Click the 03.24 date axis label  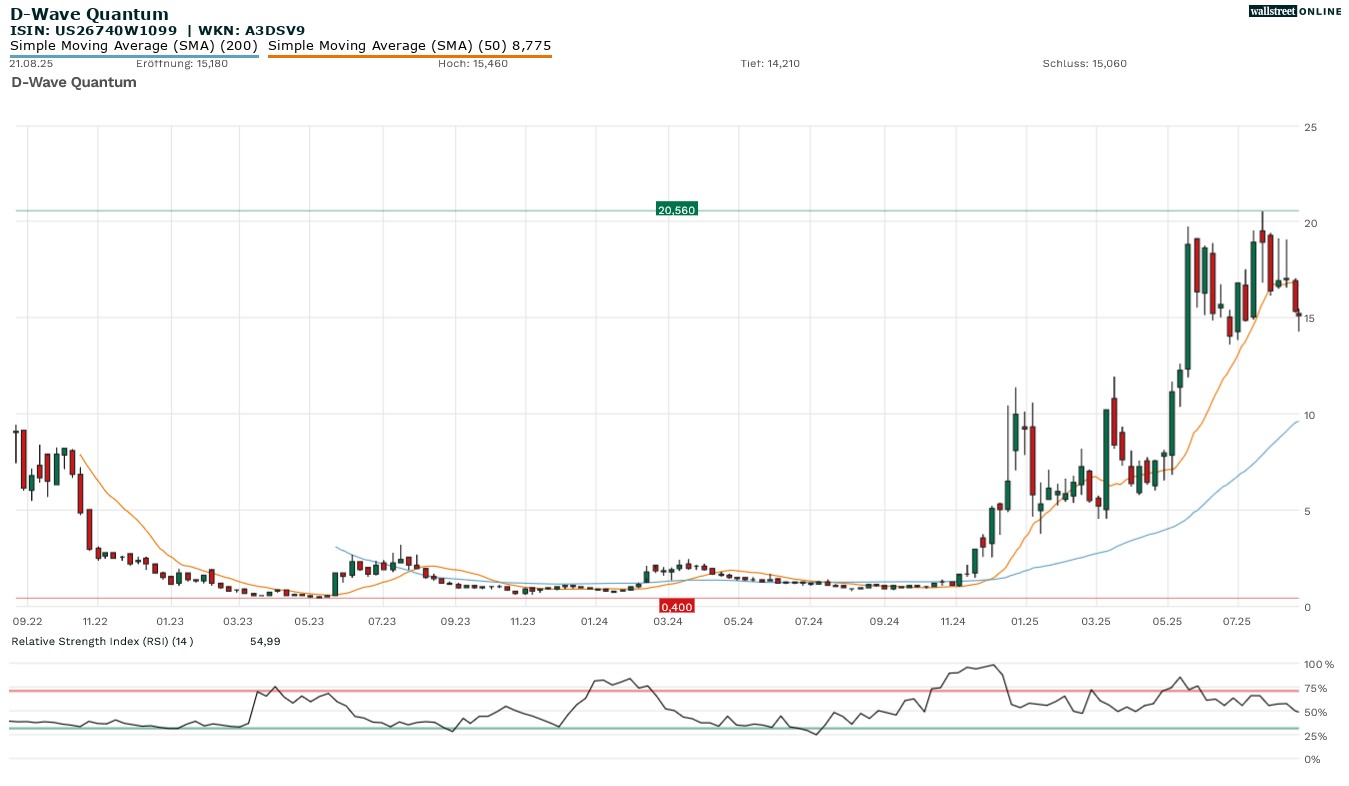coord(668,621)
